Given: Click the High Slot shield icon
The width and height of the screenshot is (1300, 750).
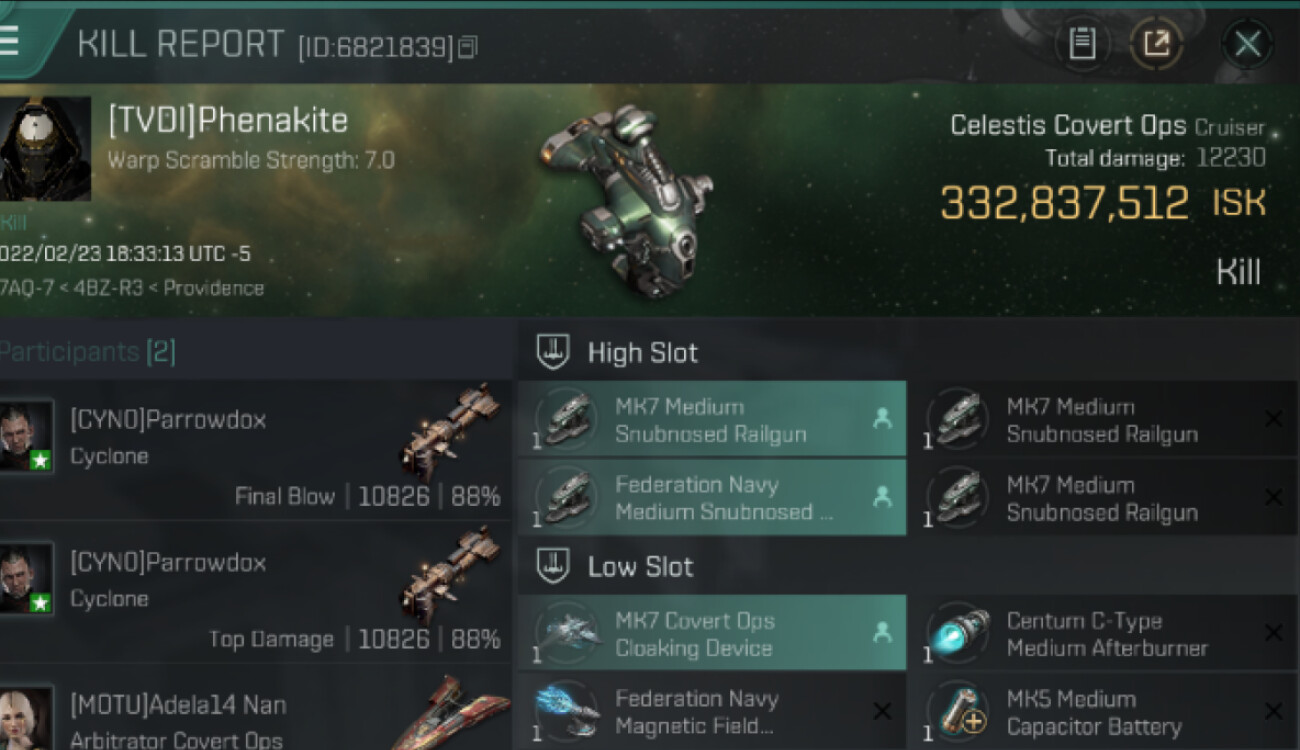Looking at the screenshot, I should point(553,352).
